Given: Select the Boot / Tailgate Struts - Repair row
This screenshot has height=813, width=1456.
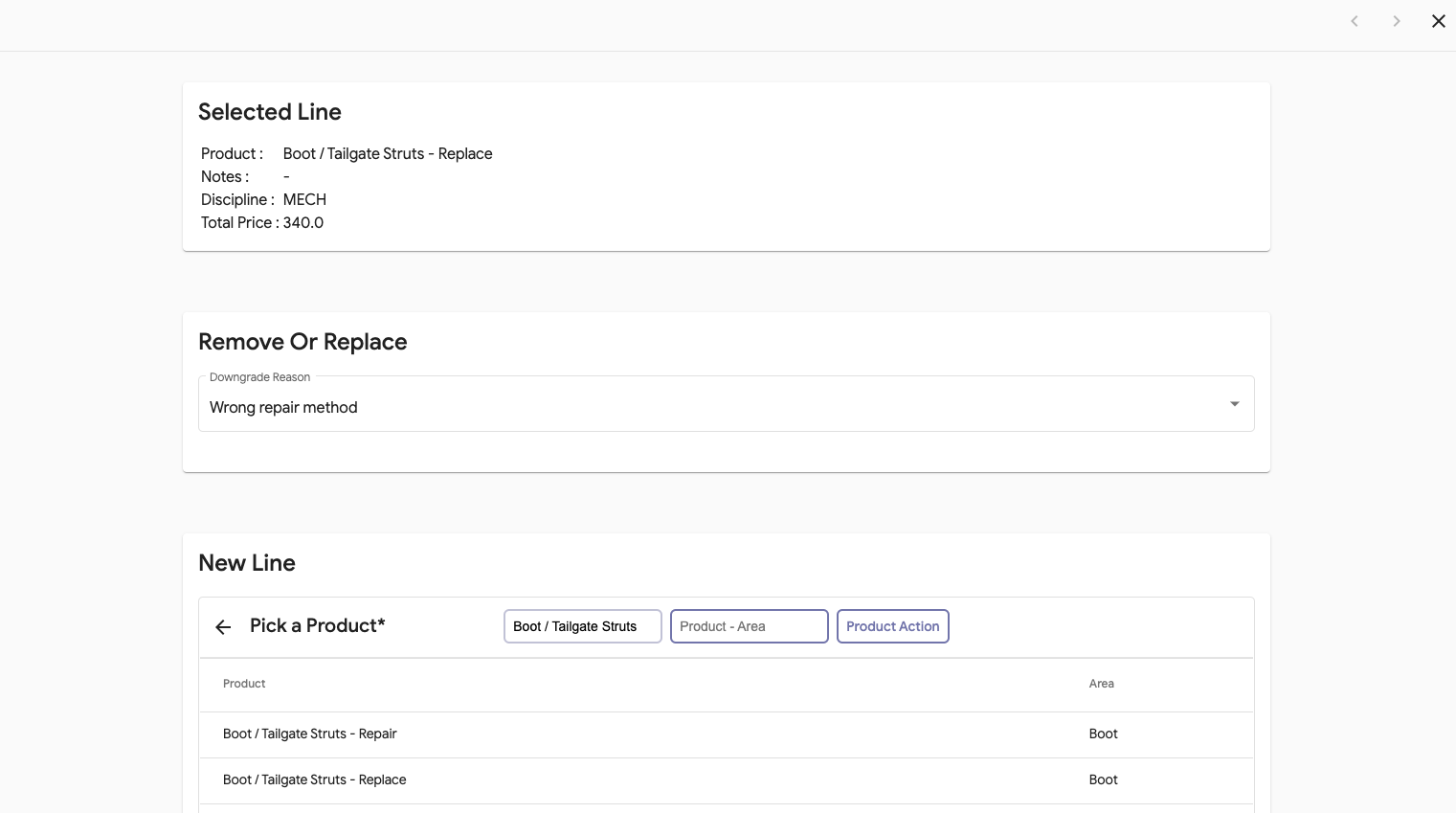Looking at the screenshot, I should 726,734.
